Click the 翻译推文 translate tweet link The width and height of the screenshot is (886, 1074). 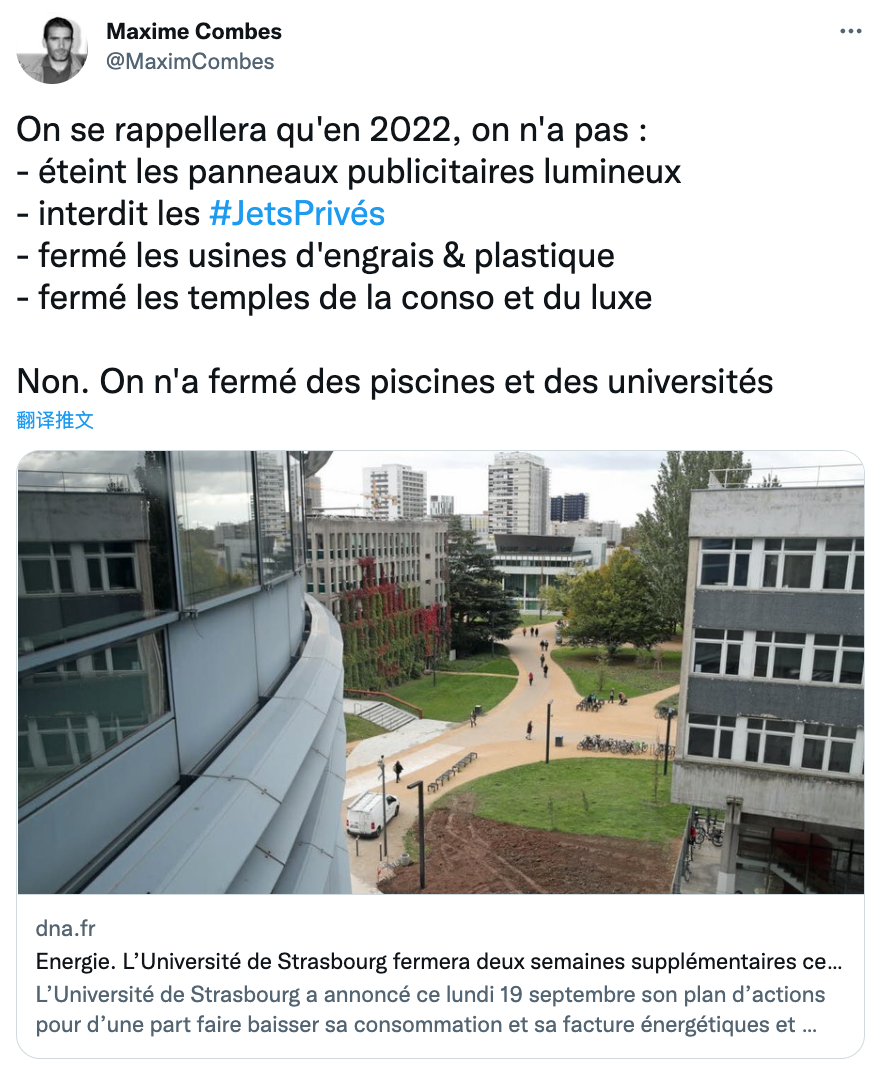pos(56,420)
